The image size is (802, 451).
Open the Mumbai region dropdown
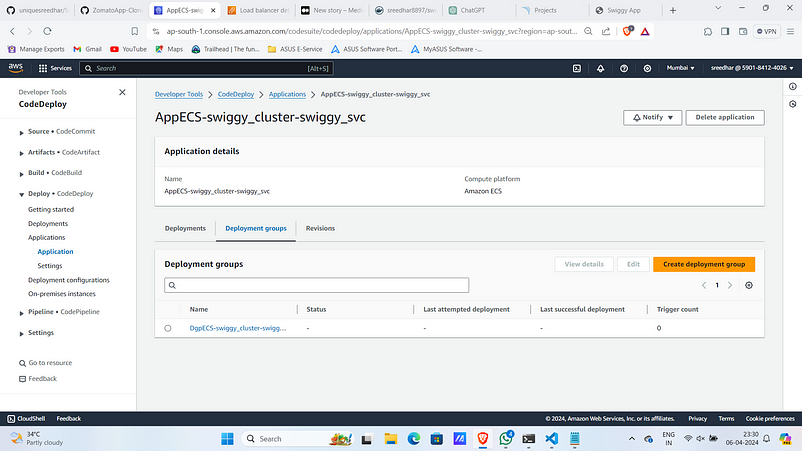(680, 68)
